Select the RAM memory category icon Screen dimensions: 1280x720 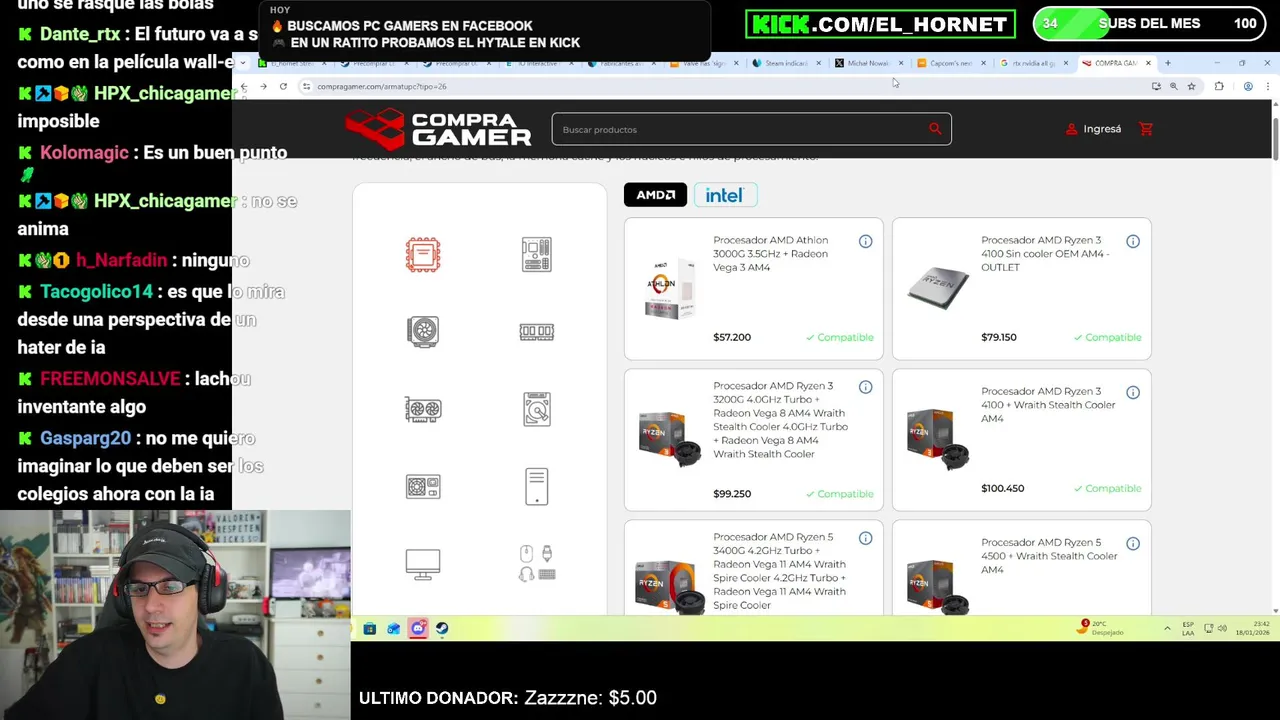(x=537, y=332)
